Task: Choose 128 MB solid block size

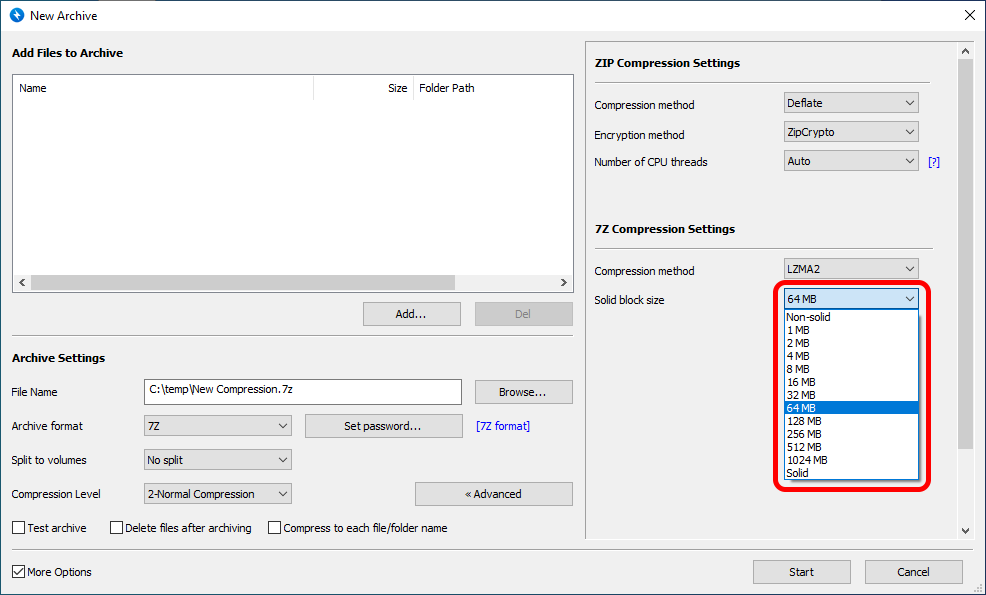Action: pyautogui.click(x=804, y=421)
